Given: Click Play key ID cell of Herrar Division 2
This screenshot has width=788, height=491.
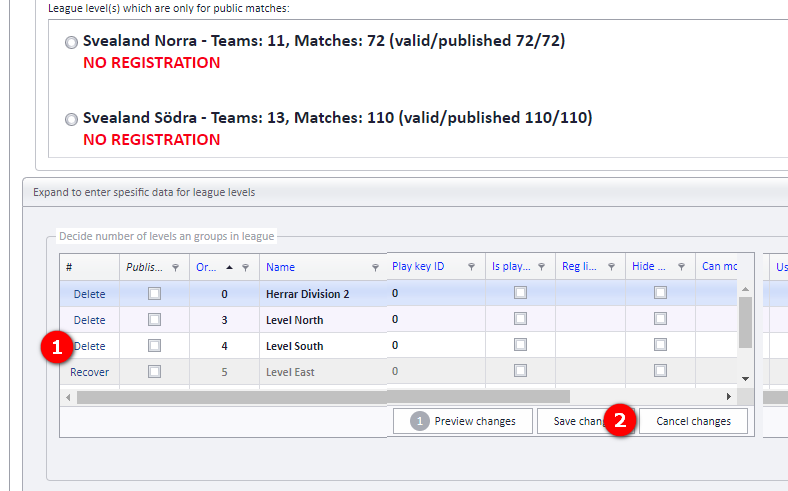Looking at the screenshot, I should click(x=436, y=293).
